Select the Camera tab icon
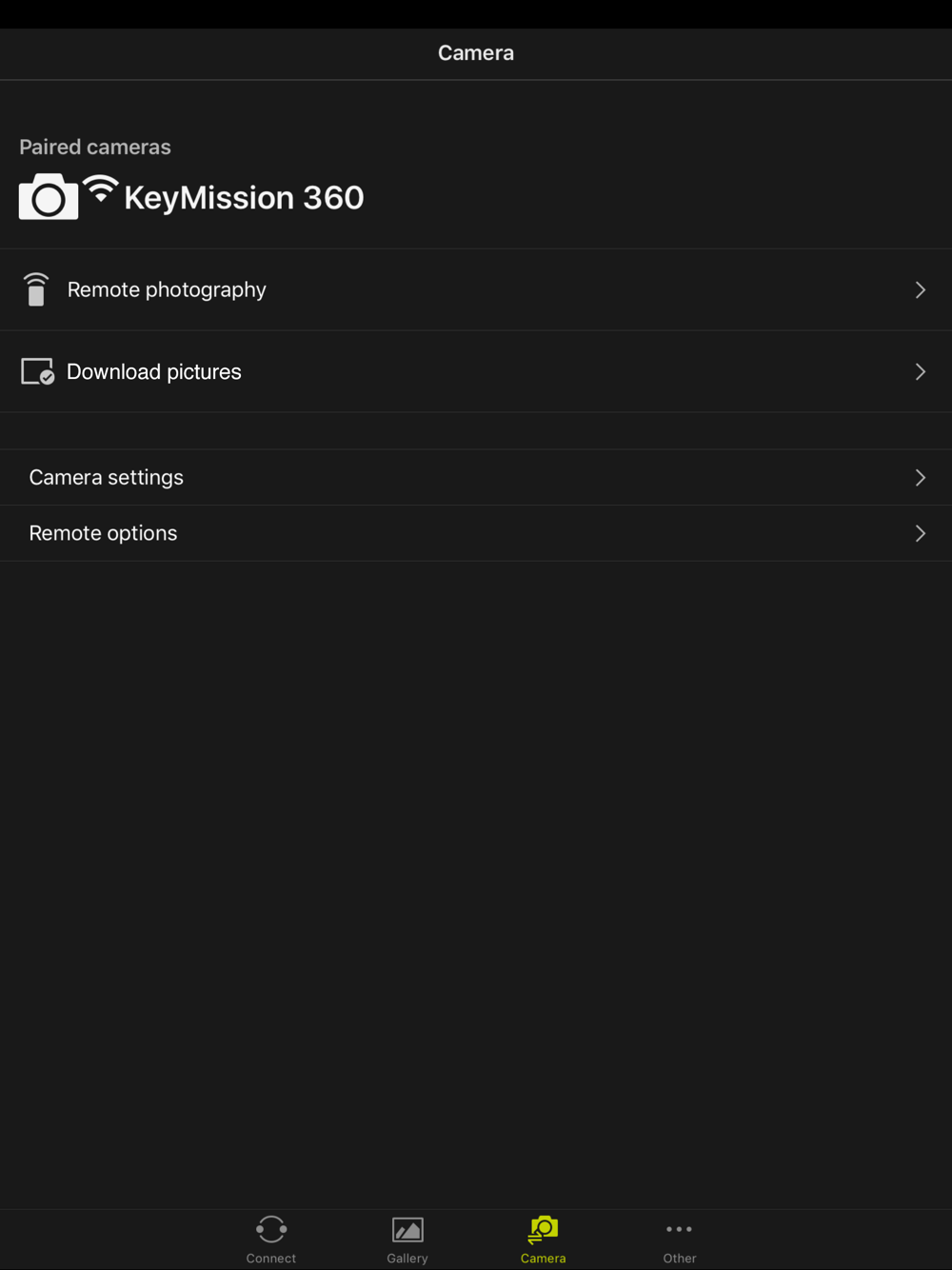952x1270 pixels. tap(544, 1229)
